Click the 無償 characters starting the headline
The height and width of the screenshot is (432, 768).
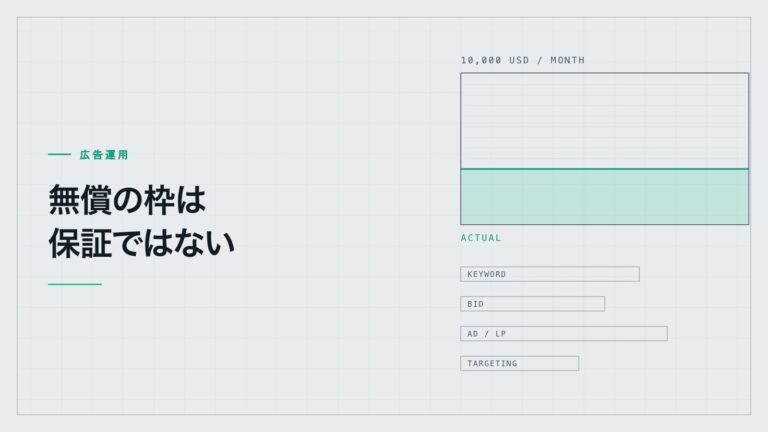coord(80,199)
